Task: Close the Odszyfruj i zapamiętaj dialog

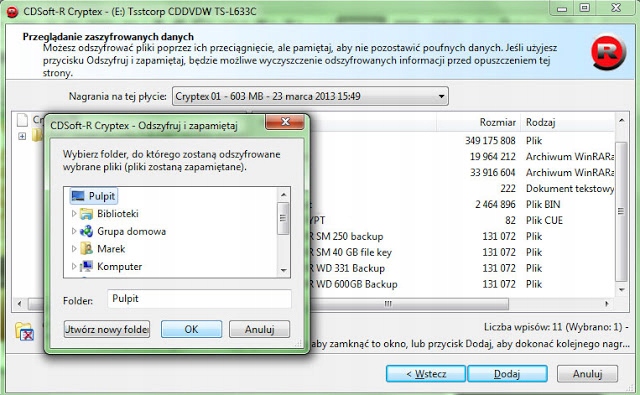Action: coord(285,122)
